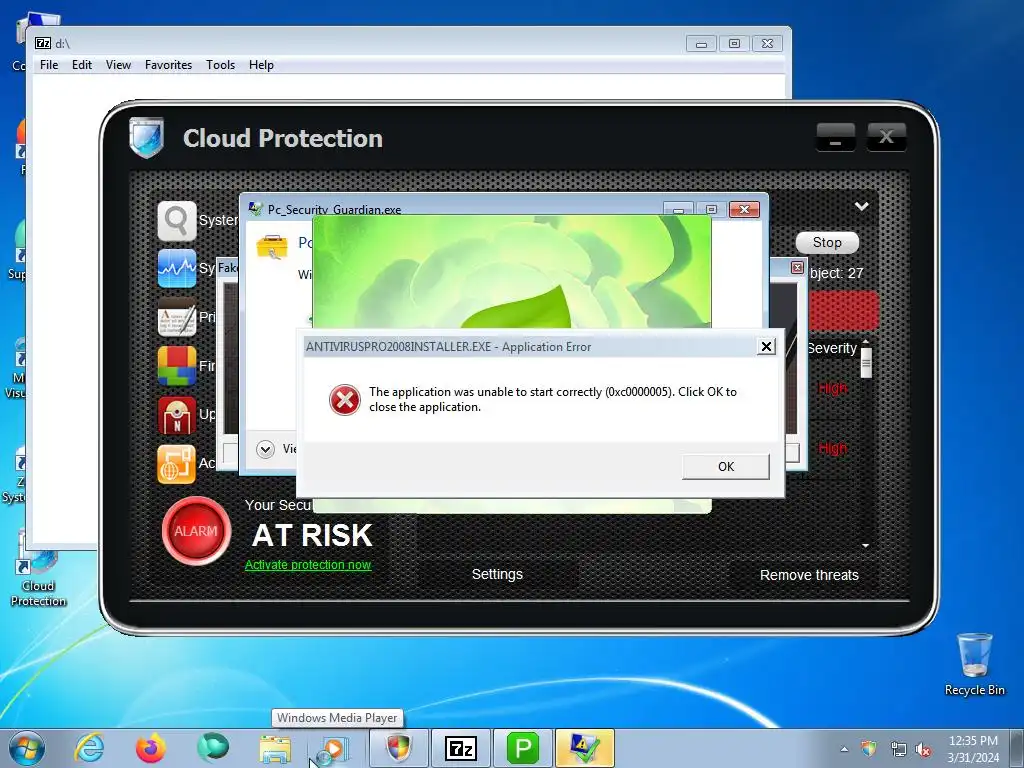Open Windows Explorer folder on taskbar

275,748
